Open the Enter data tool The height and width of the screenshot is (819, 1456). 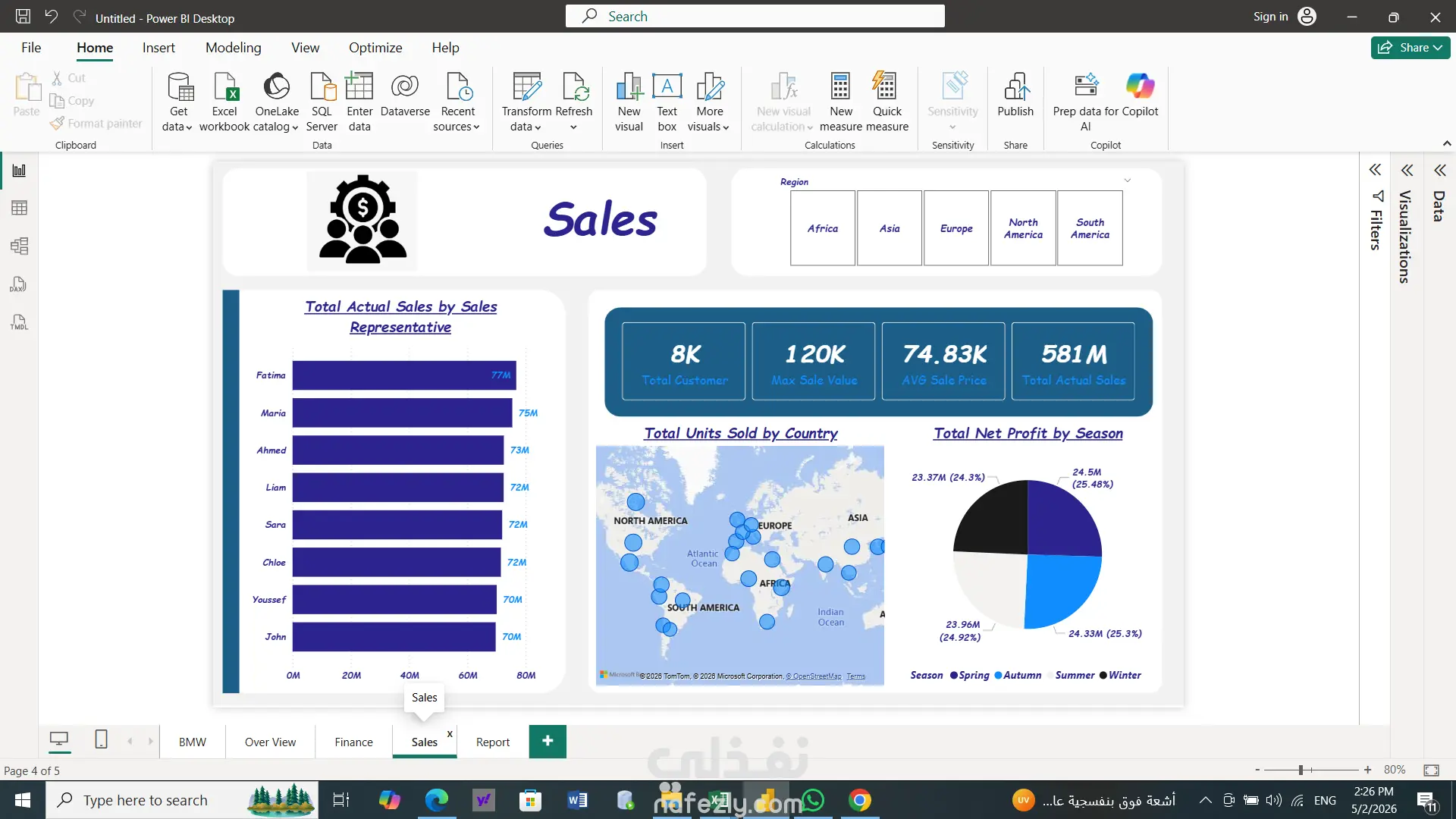[x=359, y=102]
